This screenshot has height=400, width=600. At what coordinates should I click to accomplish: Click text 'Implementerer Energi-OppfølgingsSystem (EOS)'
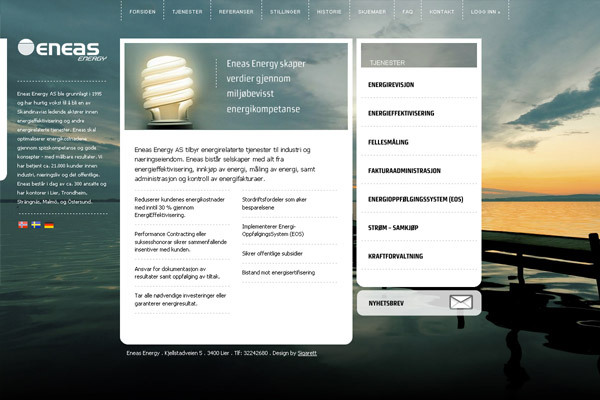point(273,230)
